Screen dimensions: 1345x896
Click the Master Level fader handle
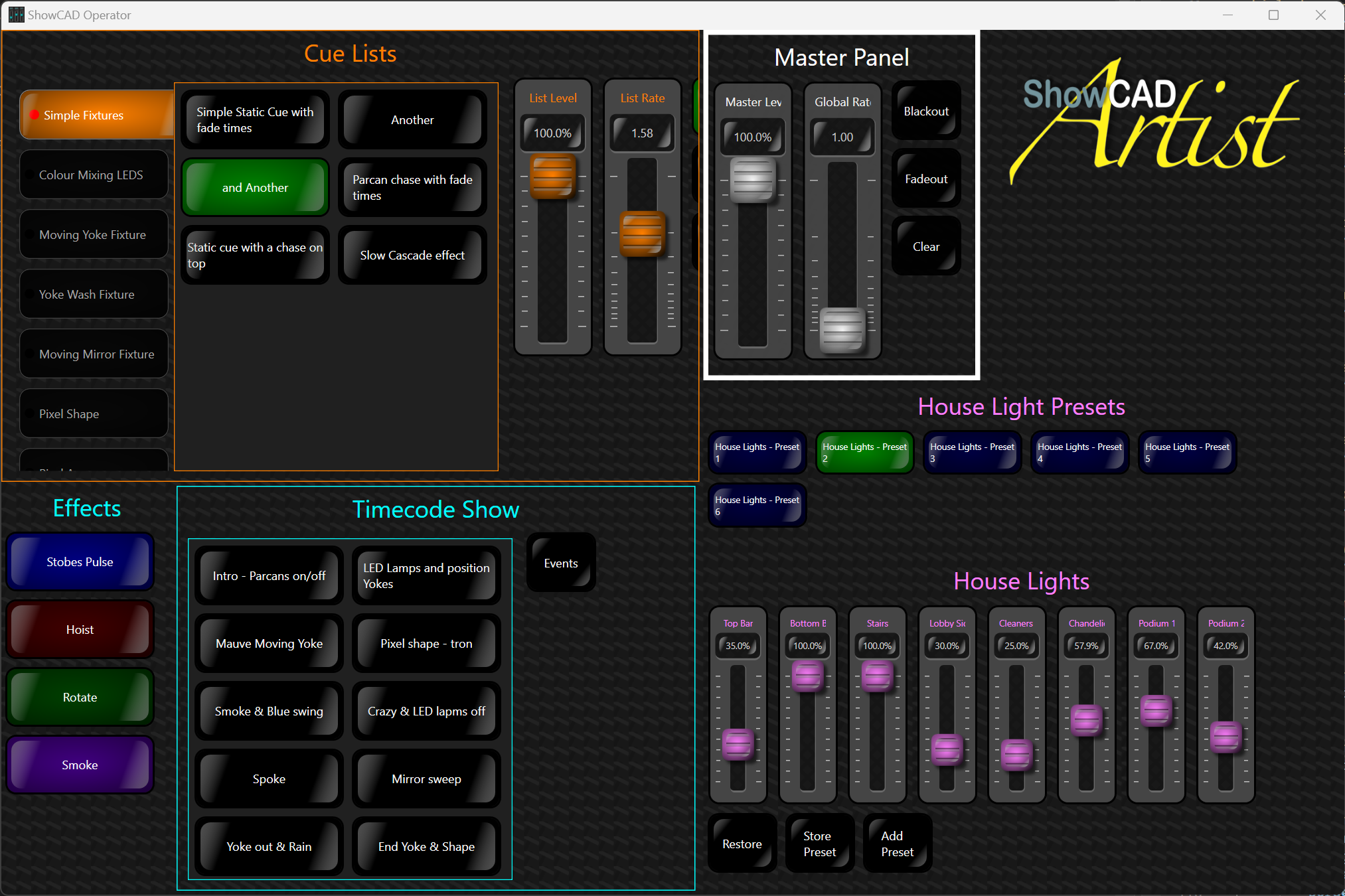[752, 181]
